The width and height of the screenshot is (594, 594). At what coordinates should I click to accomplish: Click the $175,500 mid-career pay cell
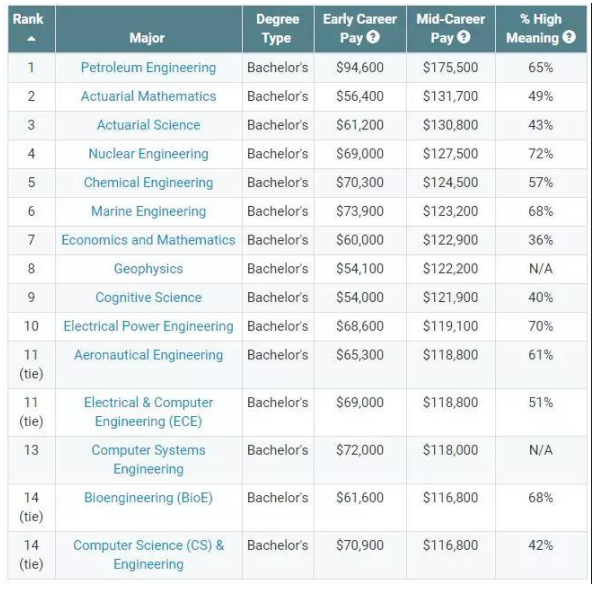coord(450,67)
